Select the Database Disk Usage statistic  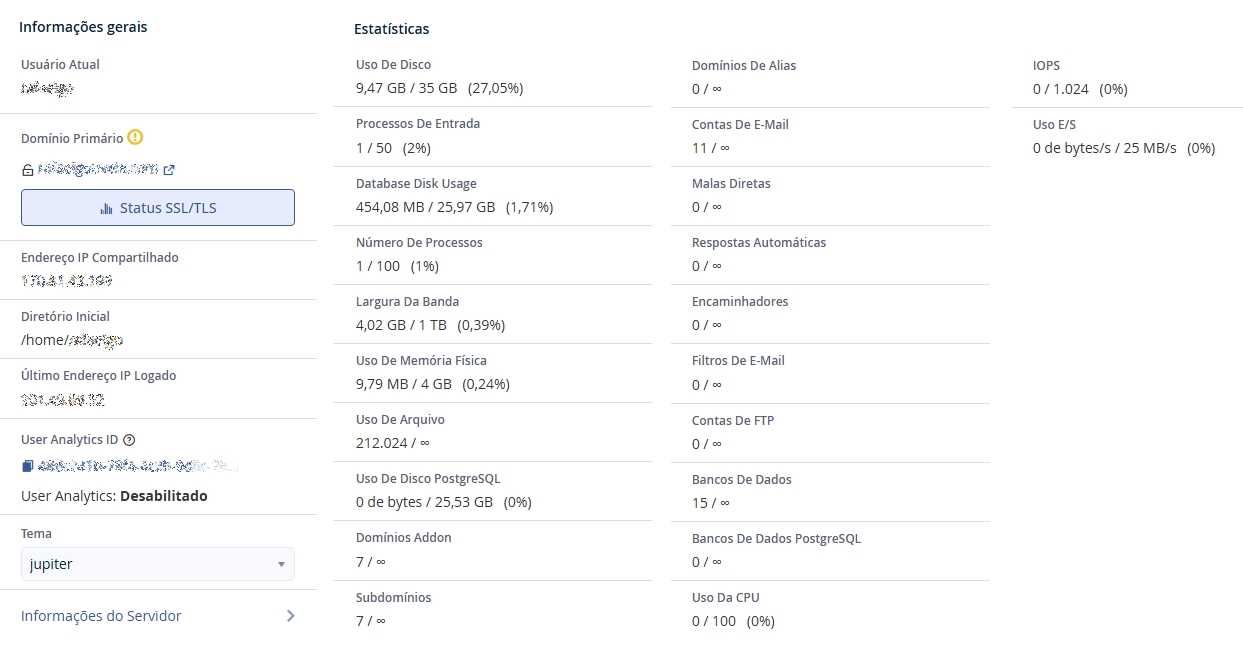416,184
